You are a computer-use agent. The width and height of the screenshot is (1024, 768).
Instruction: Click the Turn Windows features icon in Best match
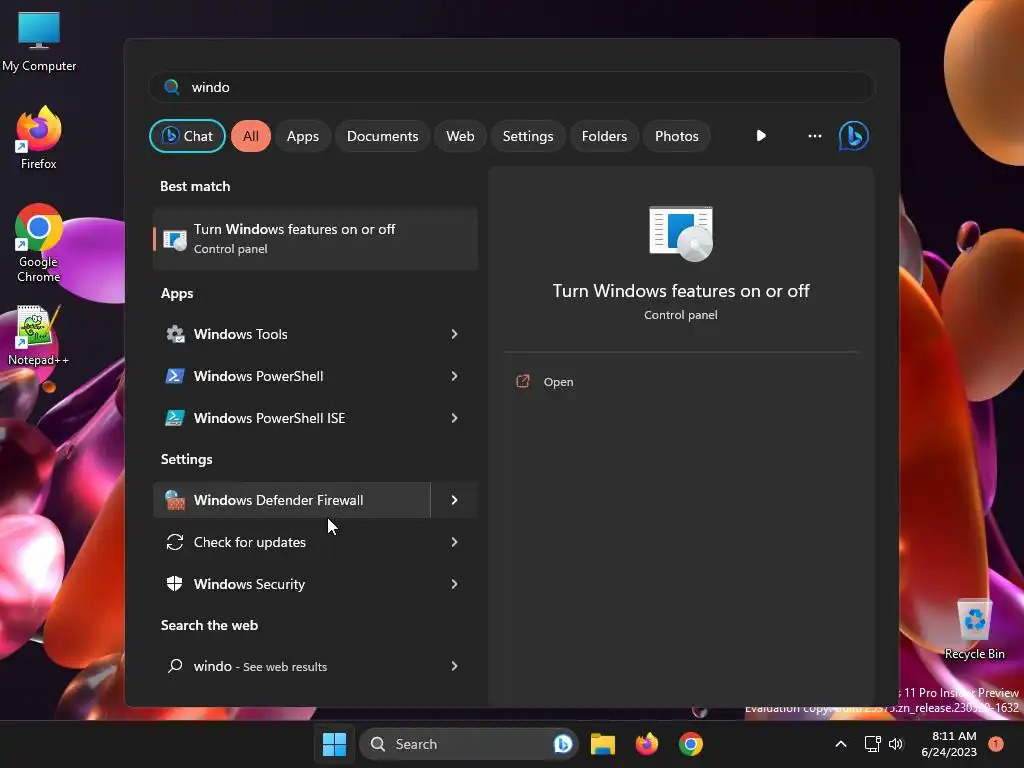[174, 239]
